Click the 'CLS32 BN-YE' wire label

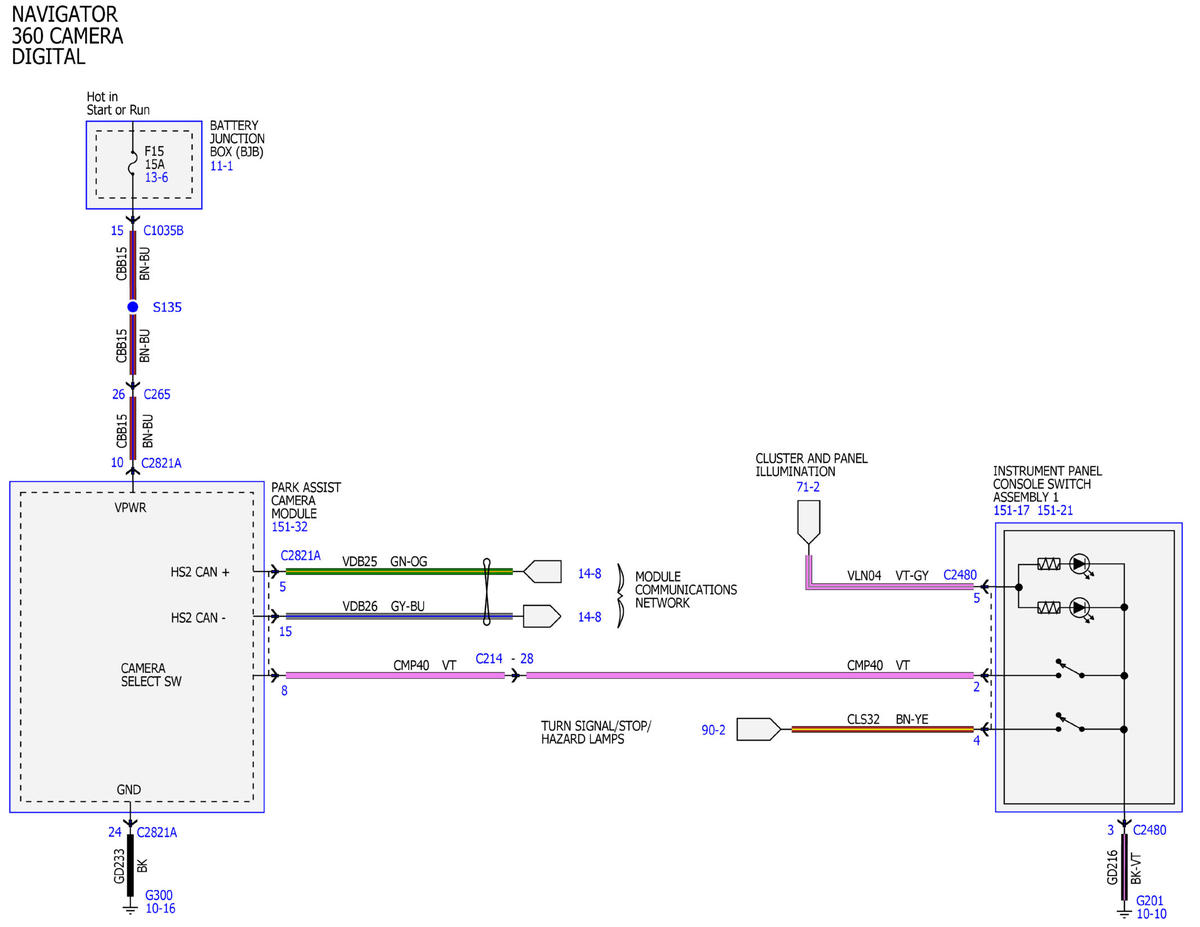[889, 718]
